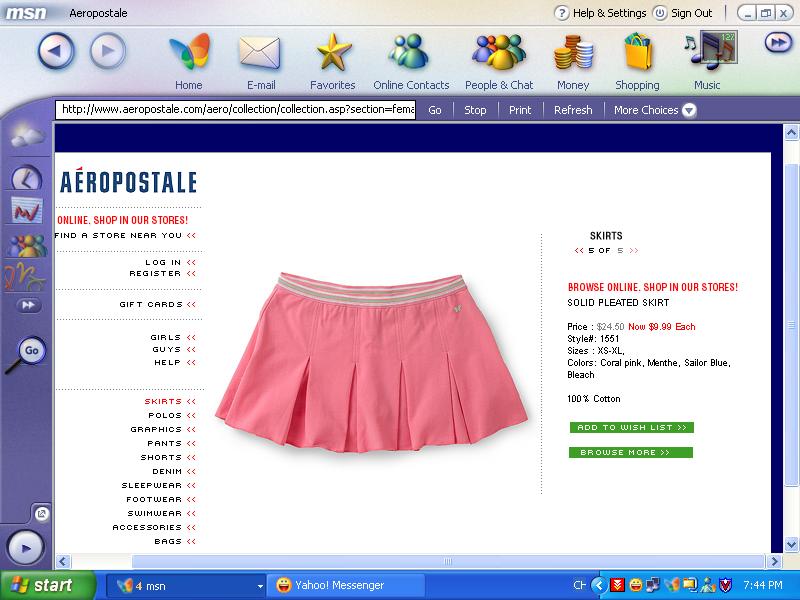
Task: Click the magnifier Go search icon
Action: tap(27, 354)
